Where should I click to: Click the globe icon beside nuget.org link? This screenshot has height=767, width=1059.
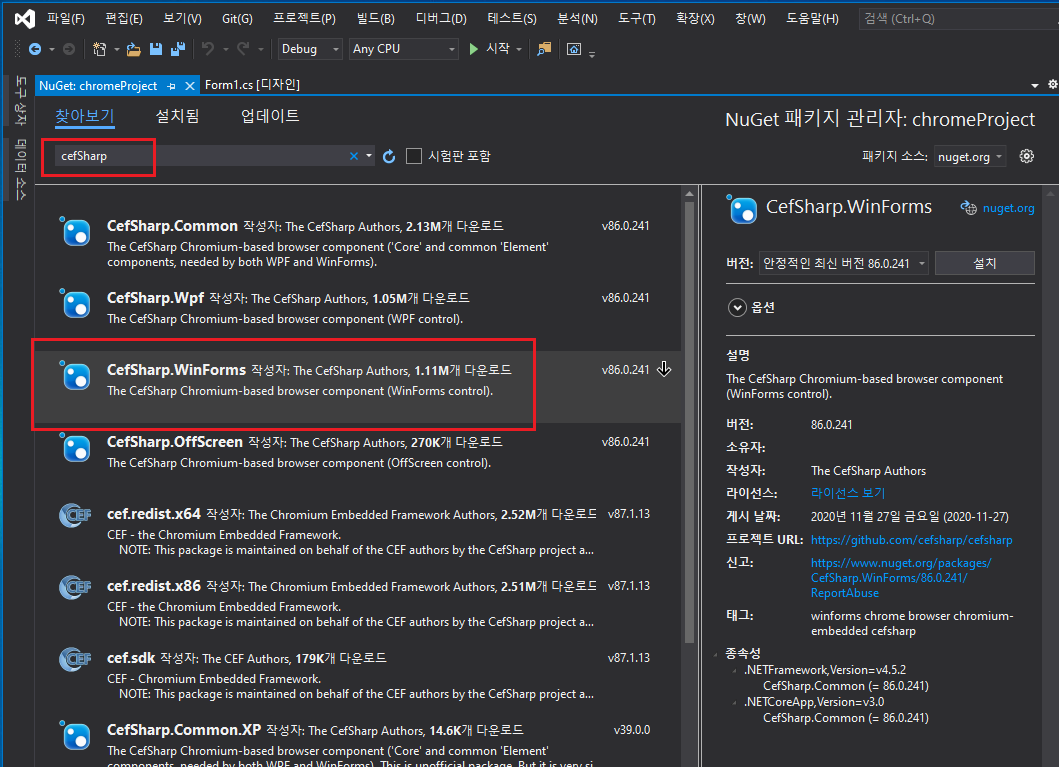[x=968, y=208]
